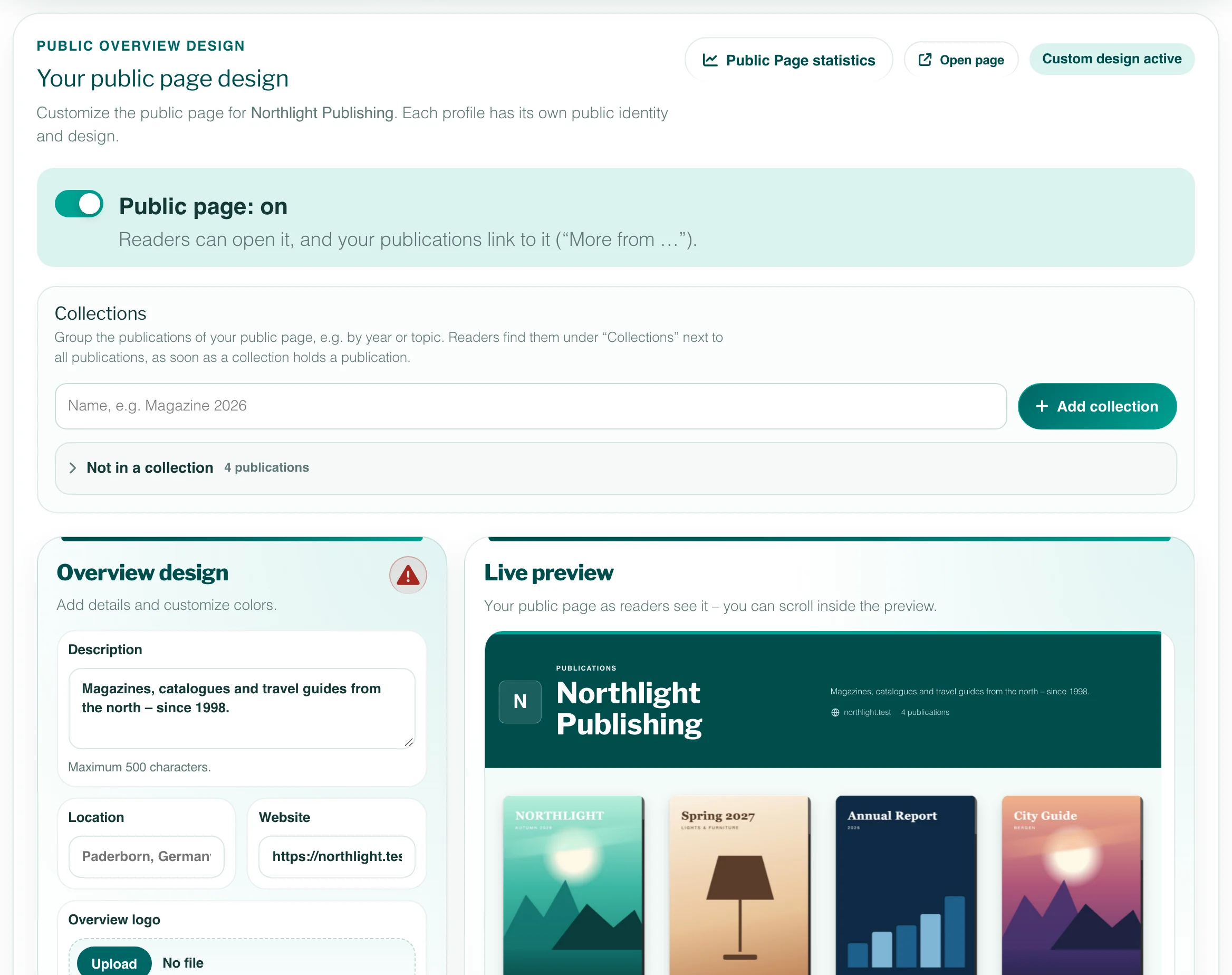The height and width of the screenshot is (975, 1232).
Task: Click the textarea resize handle in Description
Action: (409, 742)
